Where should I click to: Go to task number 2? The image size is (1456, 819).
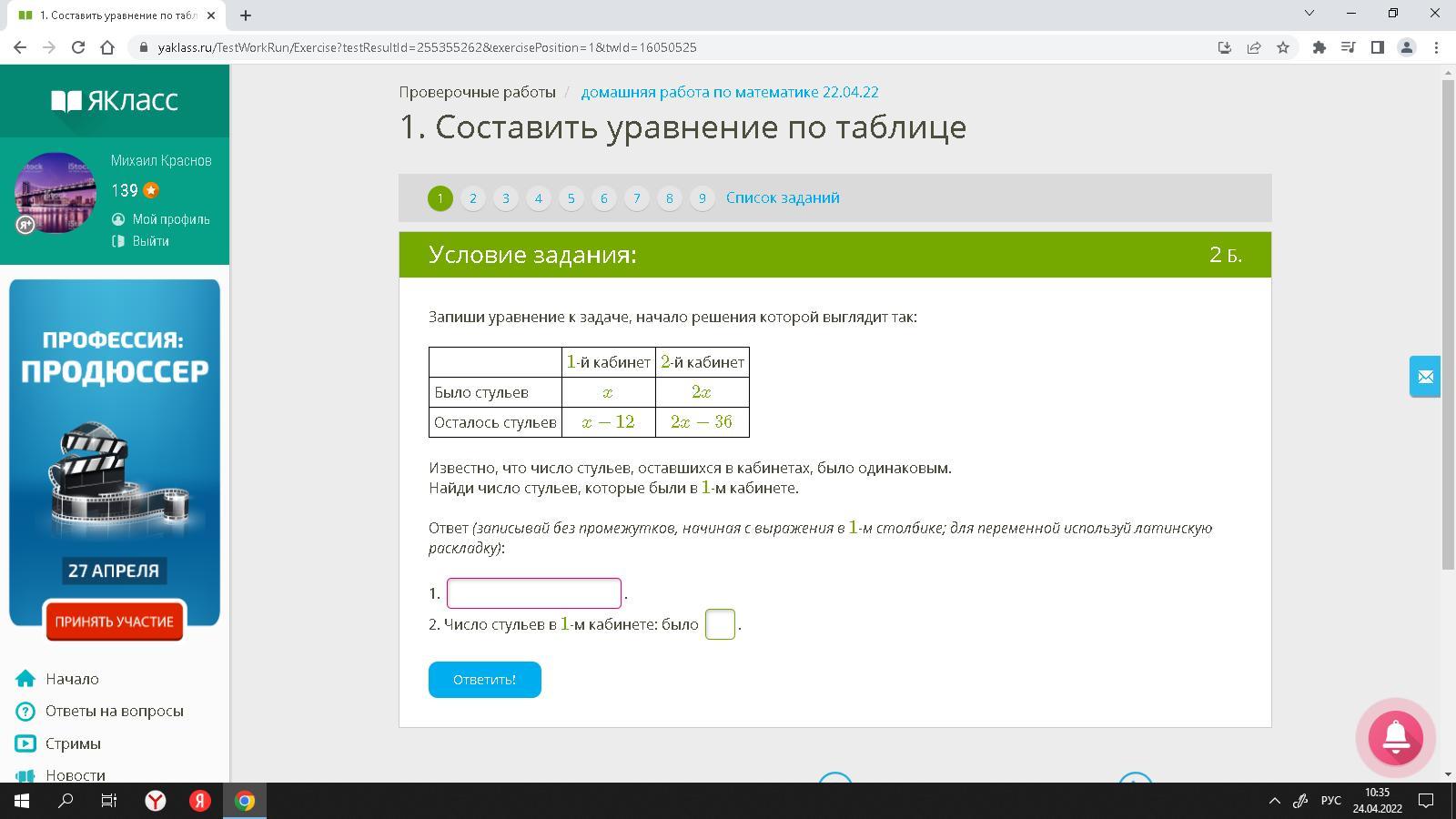click(473, 197)
